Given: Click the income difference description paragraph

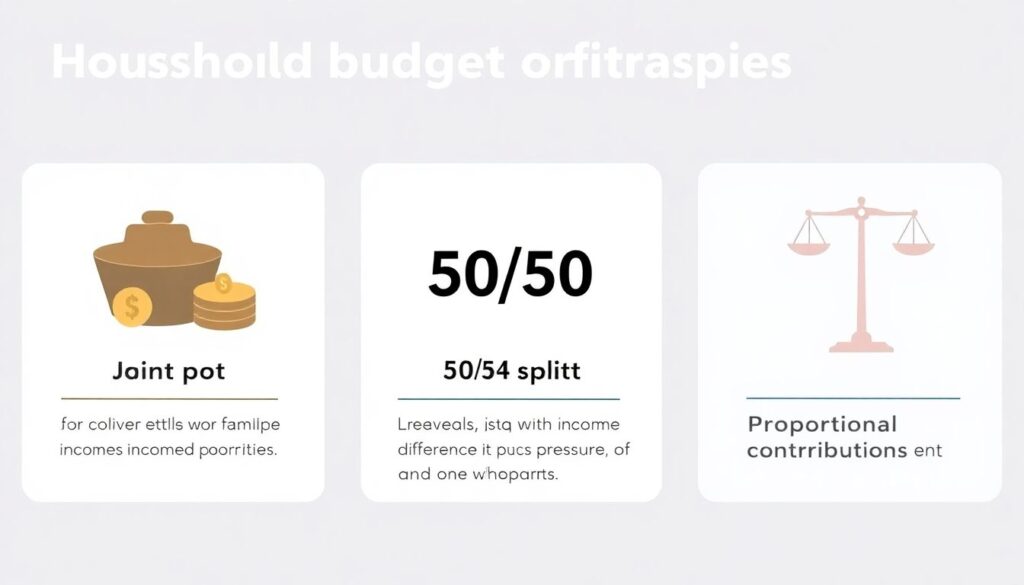Looking at the screenshot, I should [513, 450].
